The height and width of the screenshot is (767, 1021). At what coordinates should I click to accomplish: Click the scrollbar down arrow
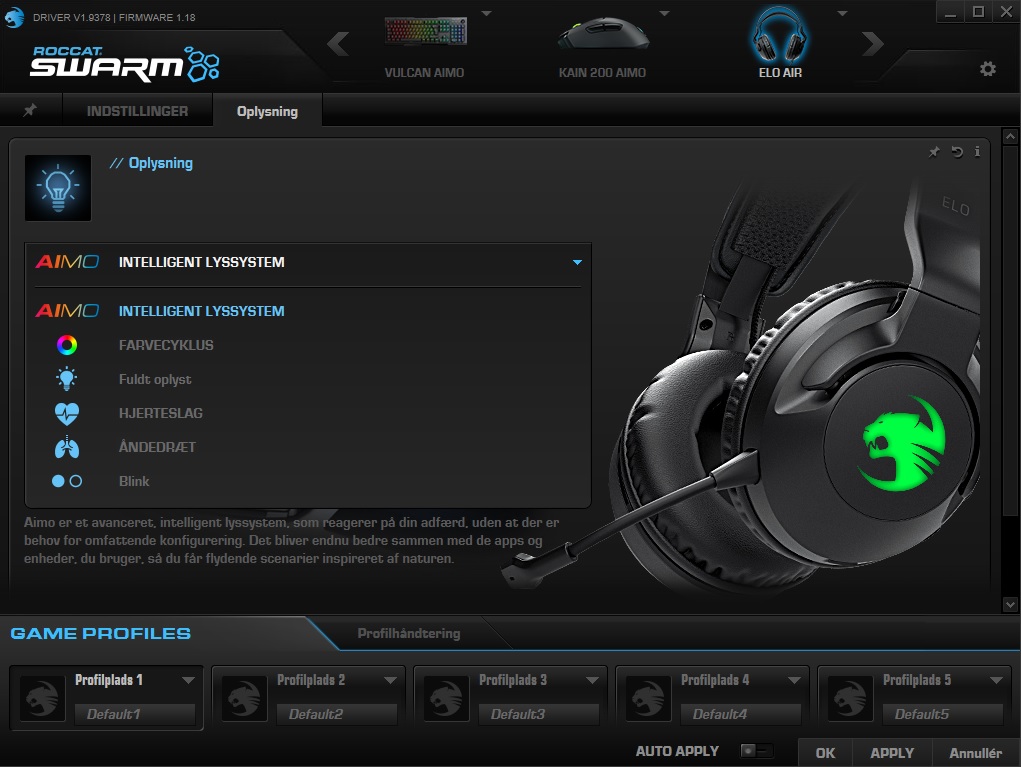(1010, 604)
